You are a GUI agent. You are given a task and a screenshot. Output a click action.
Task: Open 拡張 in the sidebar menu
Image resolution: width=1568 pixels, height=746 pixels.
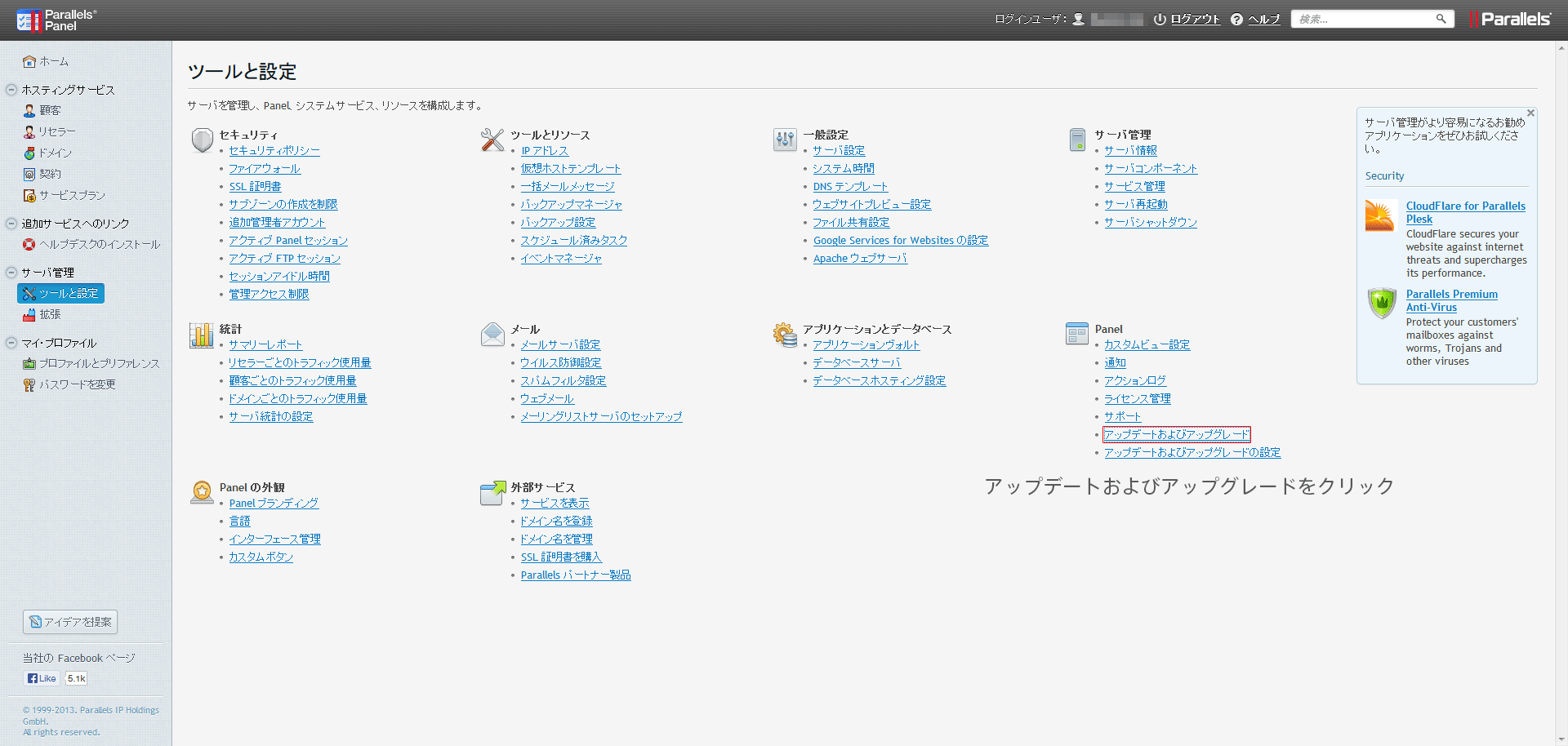tap(50, 314)
